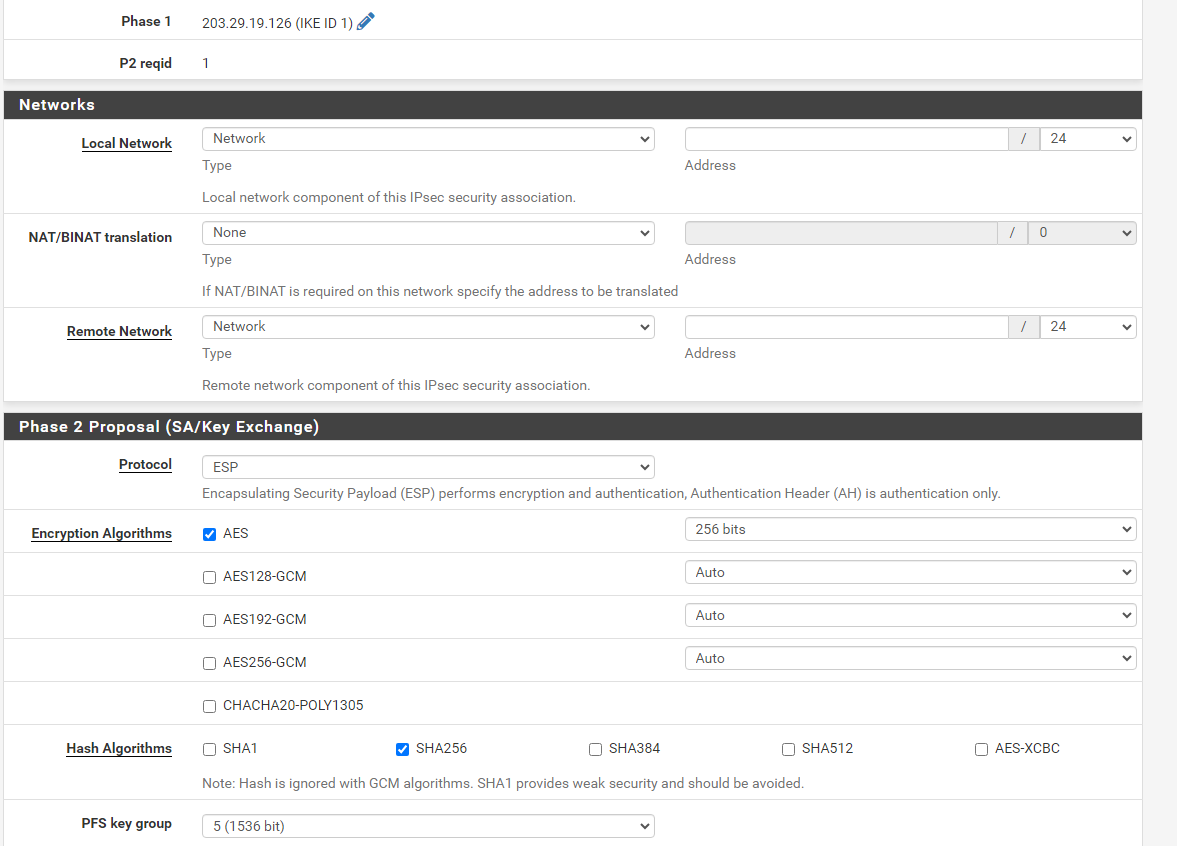Enable the CHACHA20-POLY1305 checkbox
Screen dimensions: 1177x846
(x=209, y=706)
